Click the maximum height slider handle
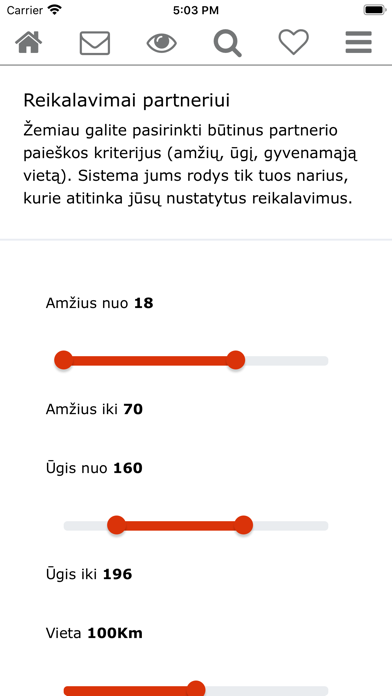Image resolution: width=392 pixels, height=696 pixels. click(243, 525)
